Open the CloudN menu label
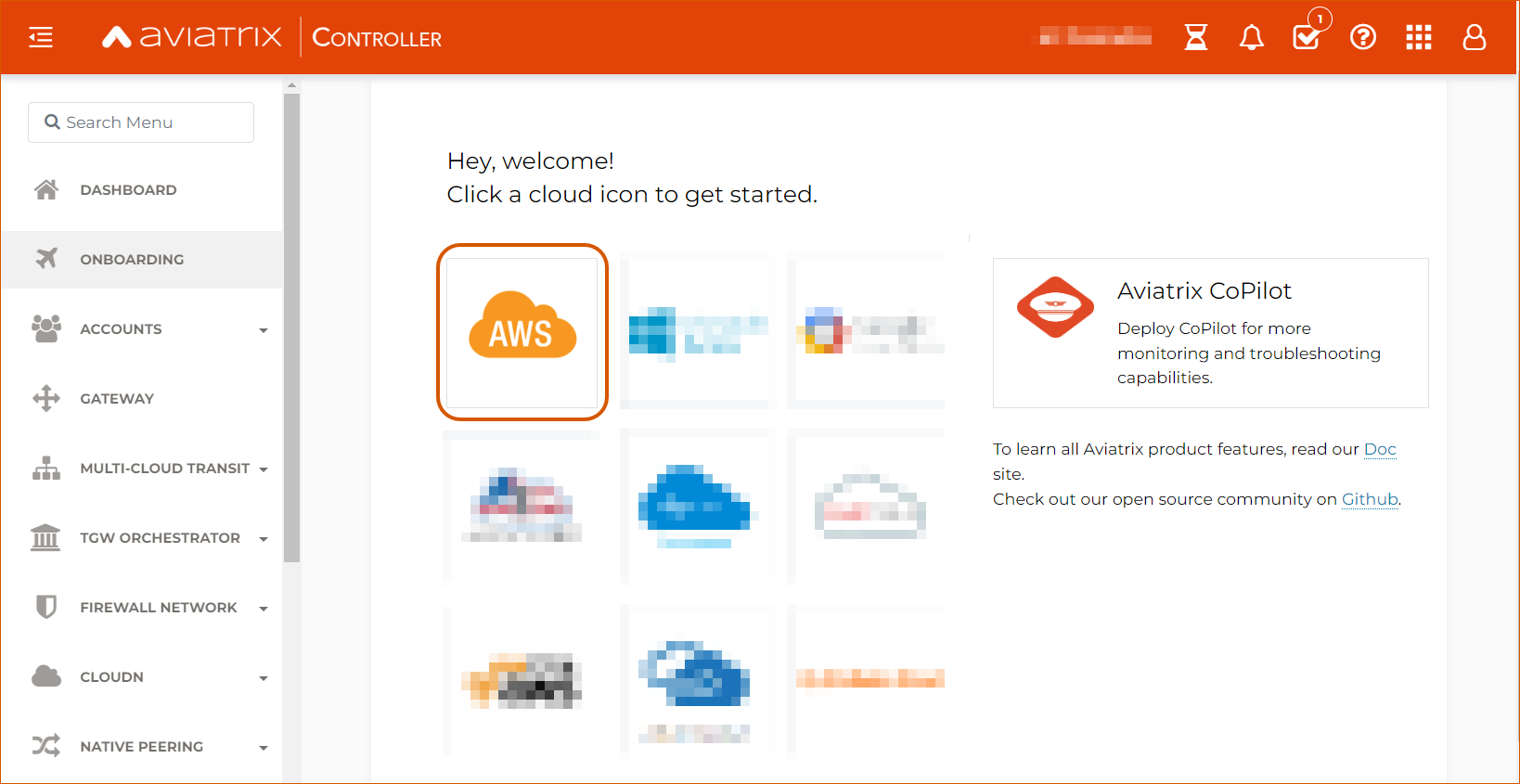The width and height of the screenshot is (1520, 784). pos(111,677)
